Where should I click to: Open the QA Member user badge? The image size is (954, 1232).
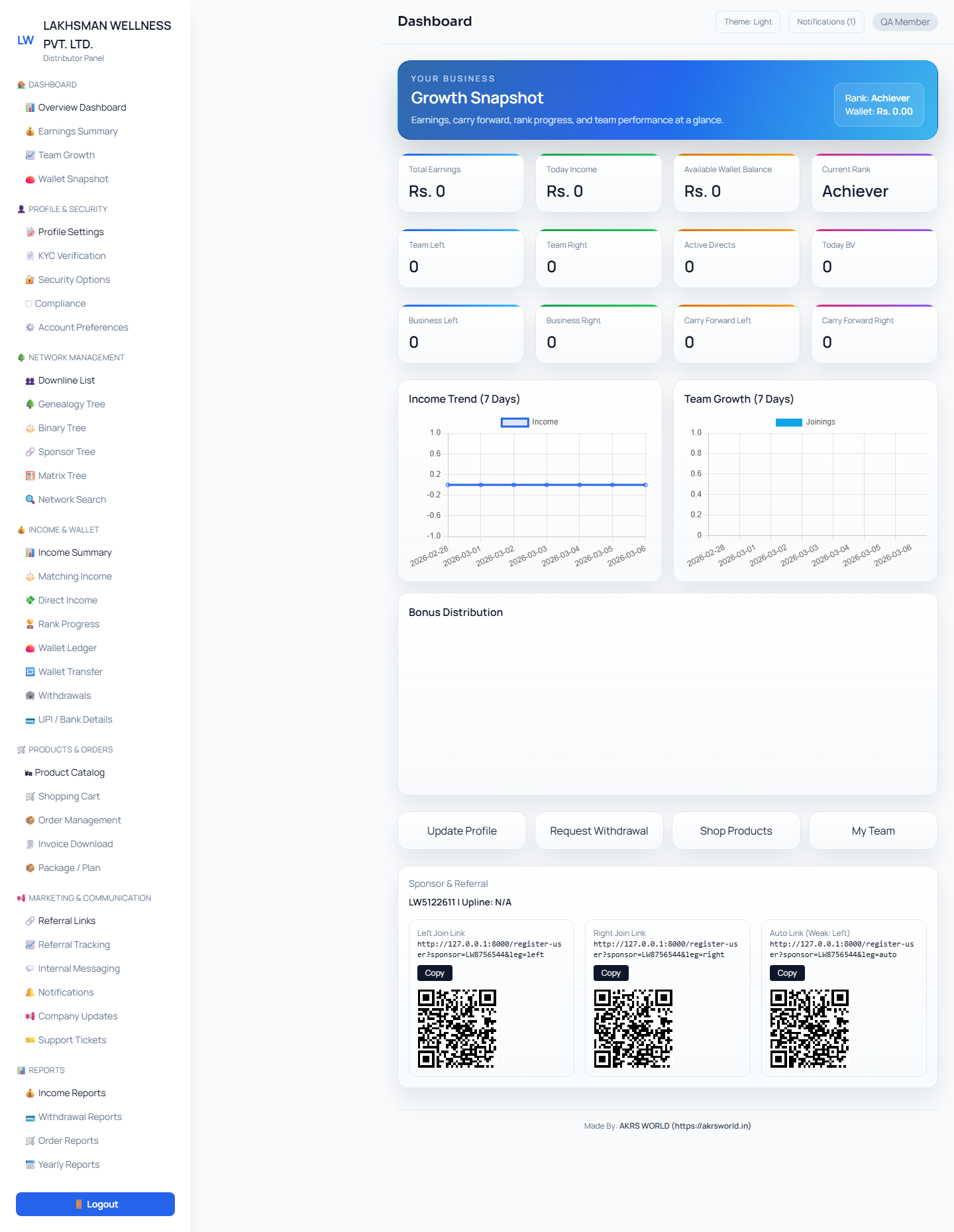(904, 22)
